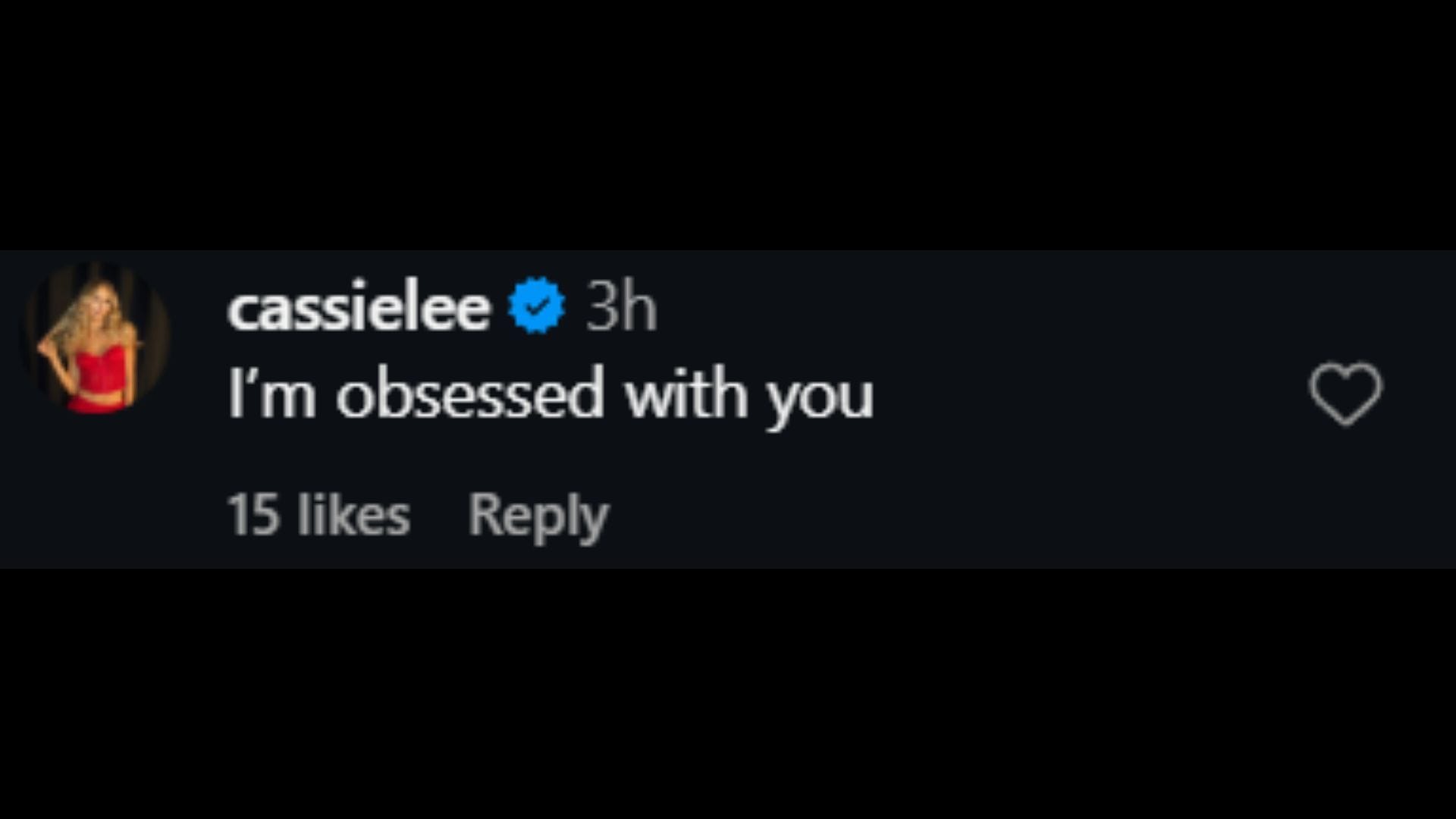Viewport: 1456px width, 819px height.
Task: Open cassielee's profile from the username
Action: click(356, 306)
